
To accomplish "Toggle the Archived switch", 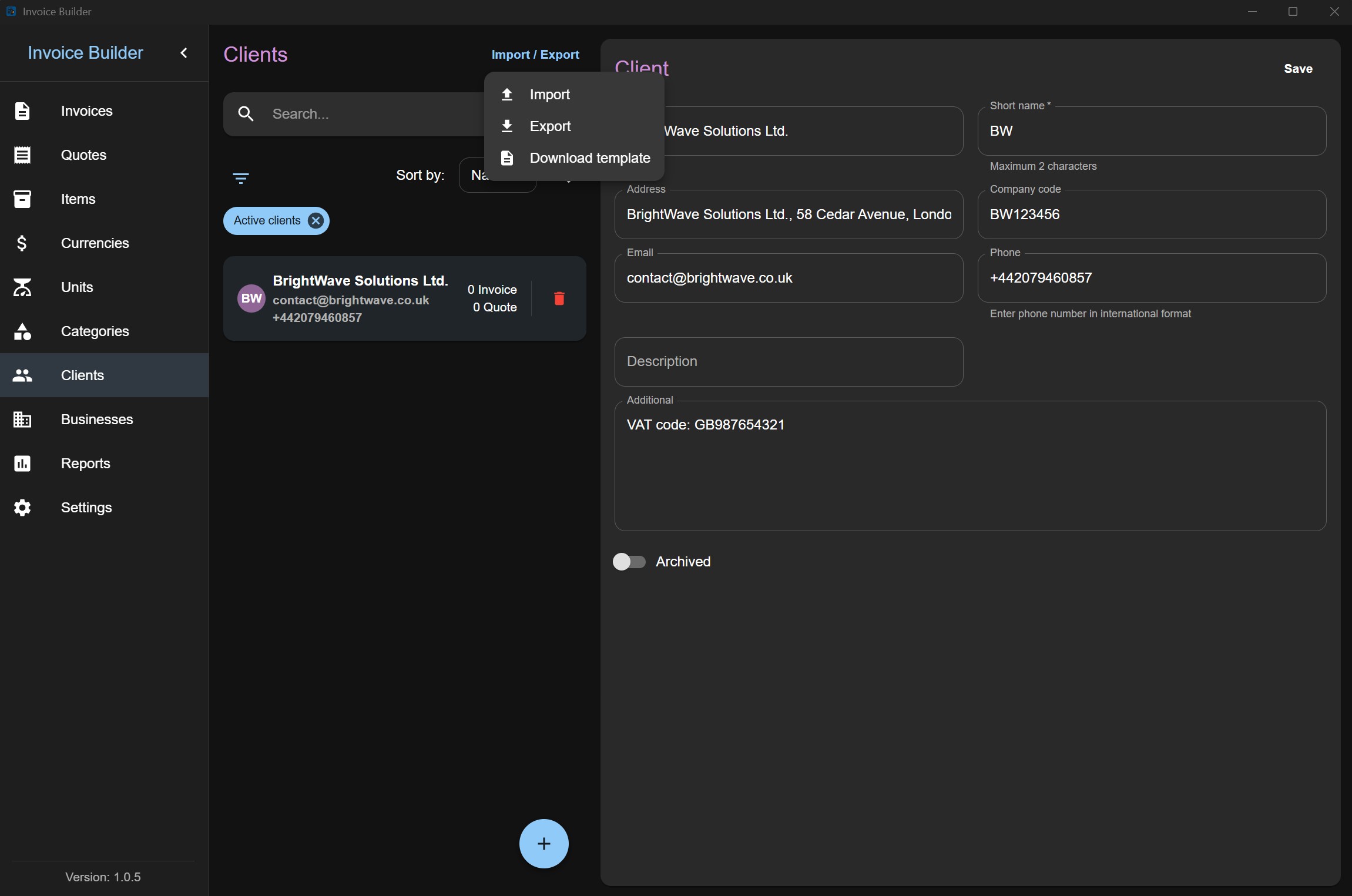I will pyautogui.click(x=629, y=562).
